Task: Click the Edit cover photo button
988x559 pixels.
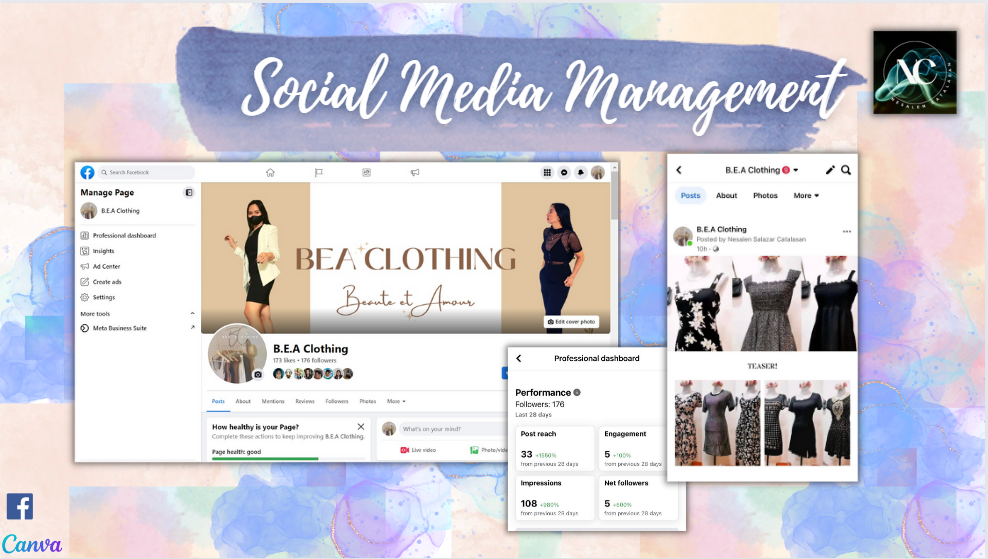Action: point(572,321)
